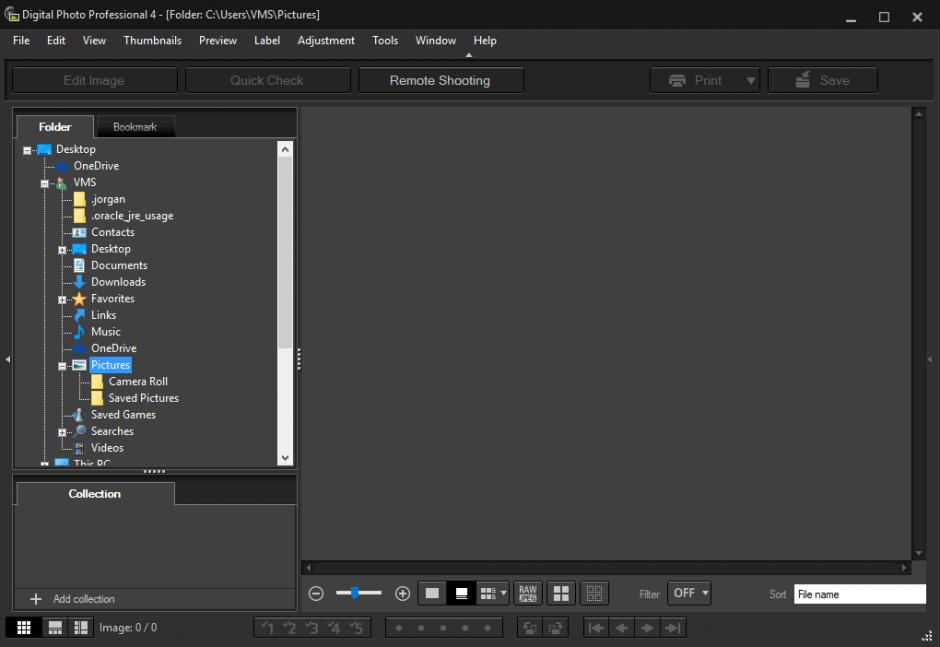This screenshot has height=647, width=940.
Task: Switch to the Bookmark tab
Action: [x=135, y=127]
